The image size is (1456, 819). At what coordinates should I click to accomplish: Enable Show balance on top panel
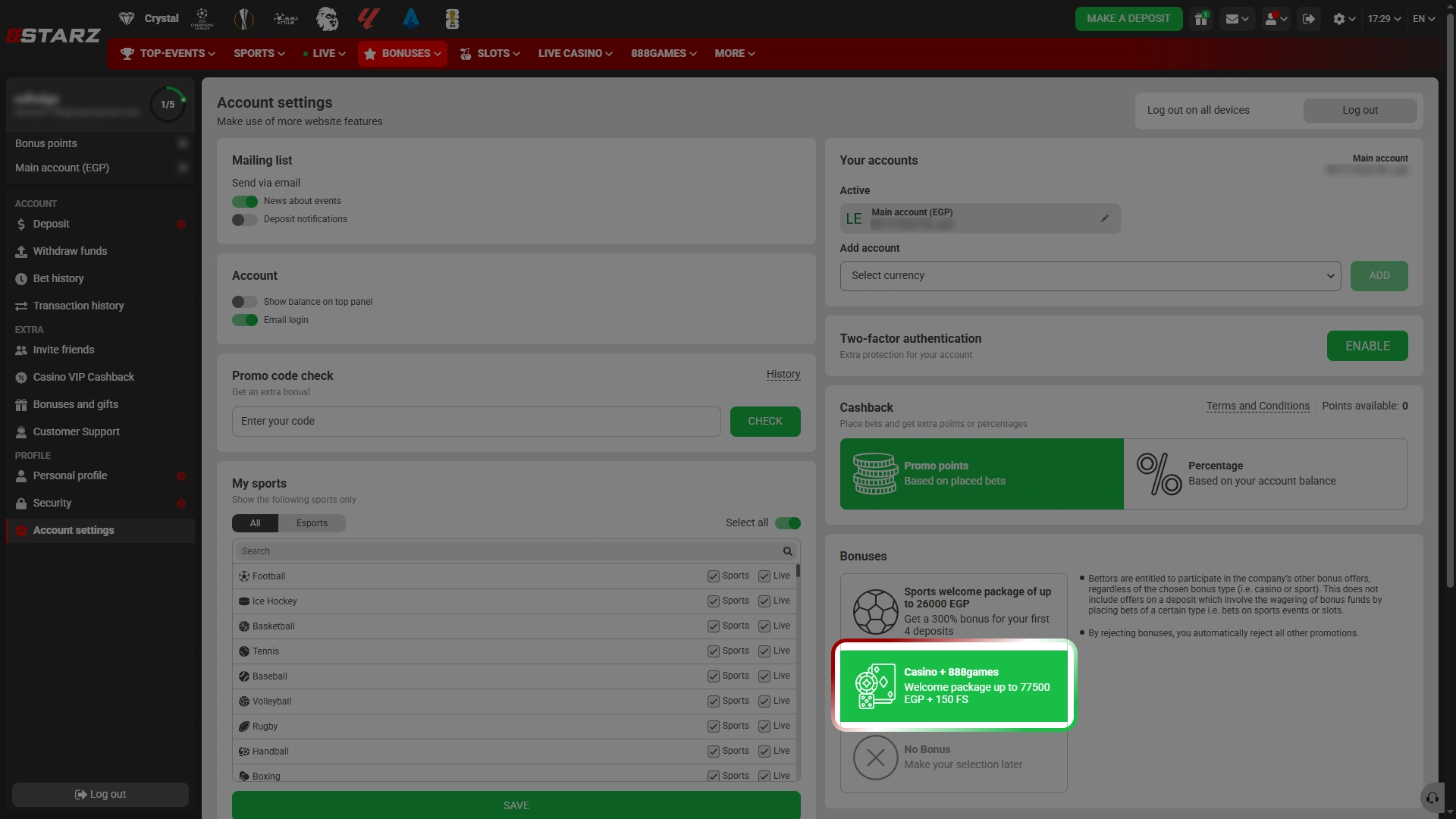point(245,302)
